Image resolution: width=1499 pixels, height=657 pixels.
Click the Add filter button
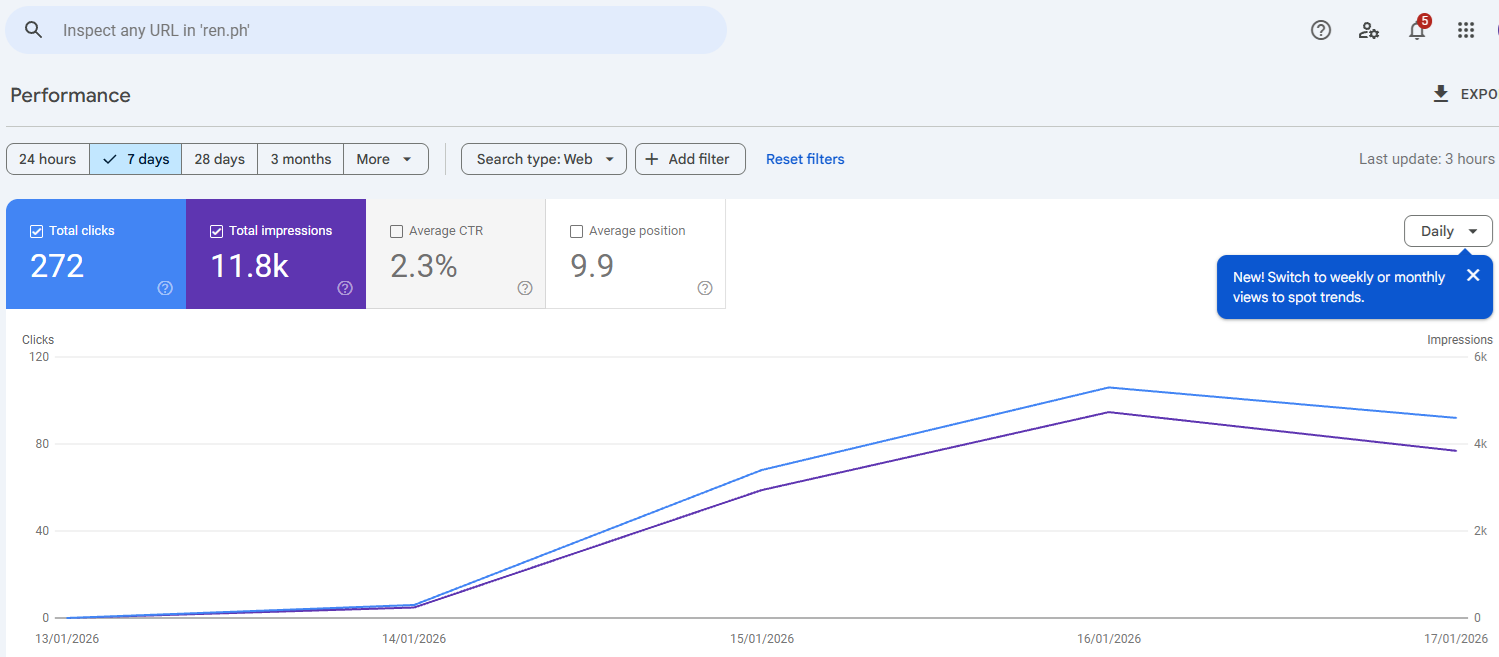coord(690,158)
